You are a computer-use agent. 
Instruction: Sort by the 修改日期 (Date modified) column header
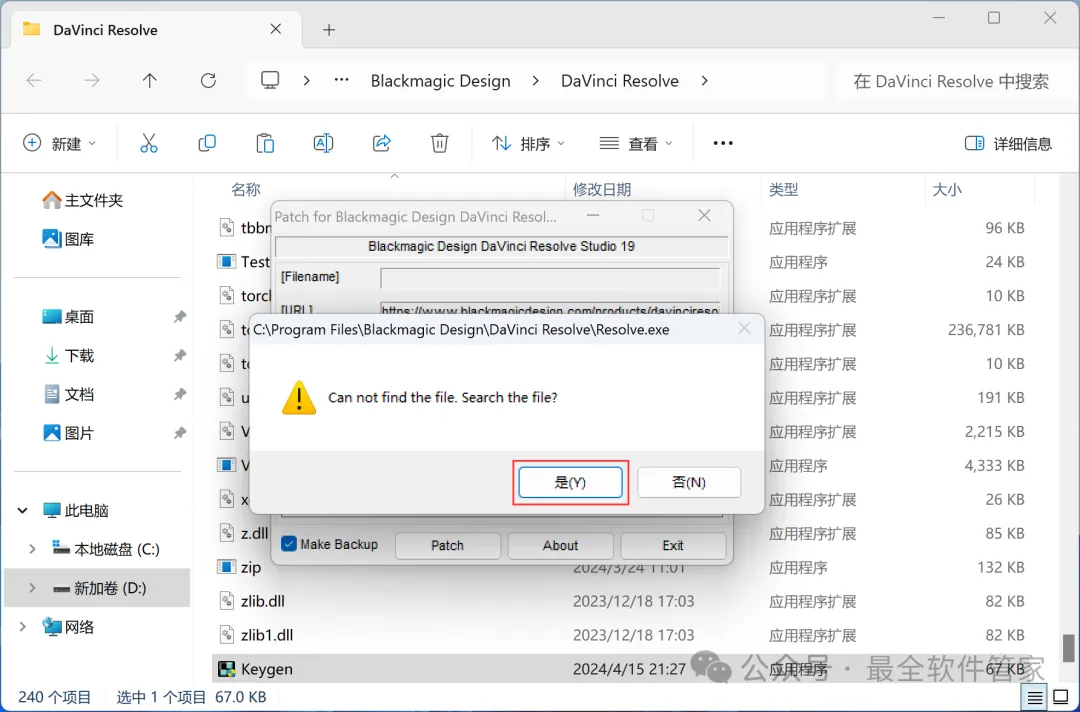(602, 189)
